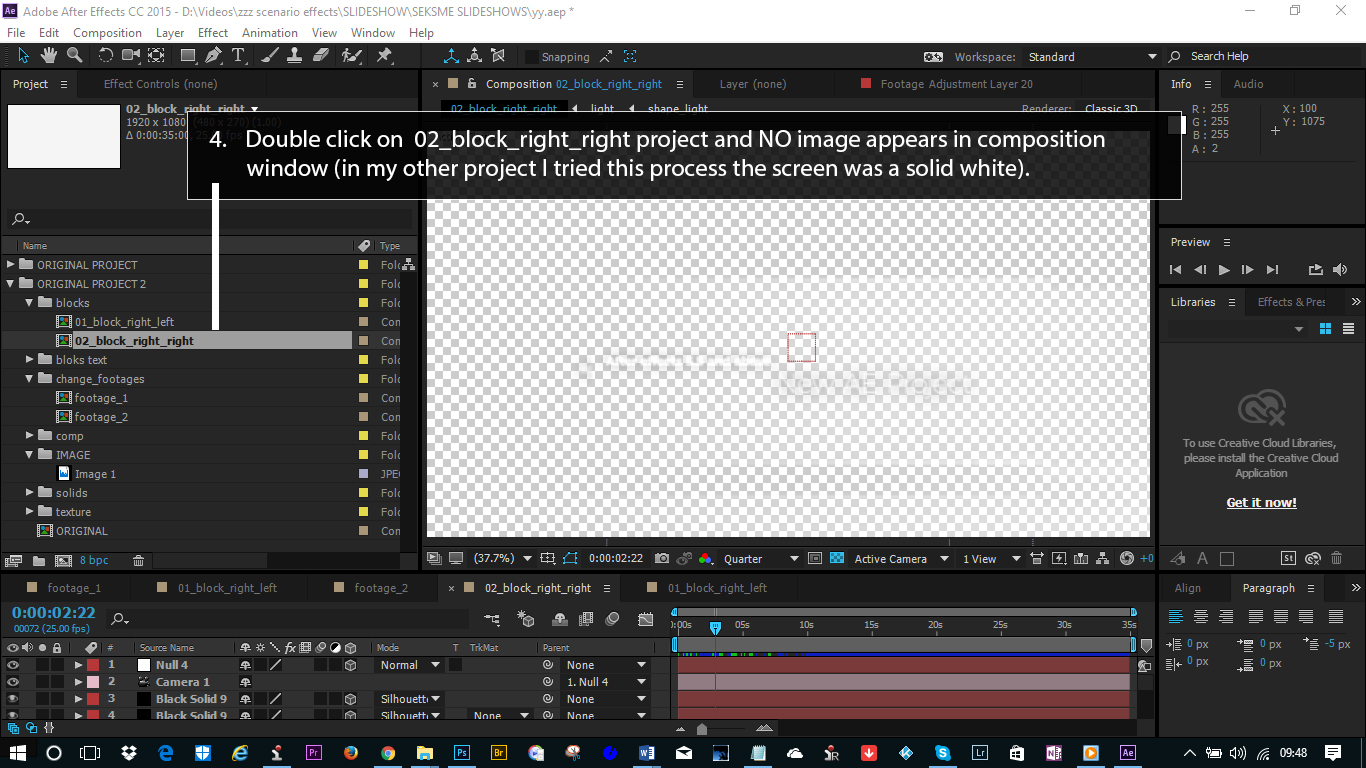This screenshot has width=1366, height=768.
Task: Expand the bloks text folder
Action: (x=30, y=360)
